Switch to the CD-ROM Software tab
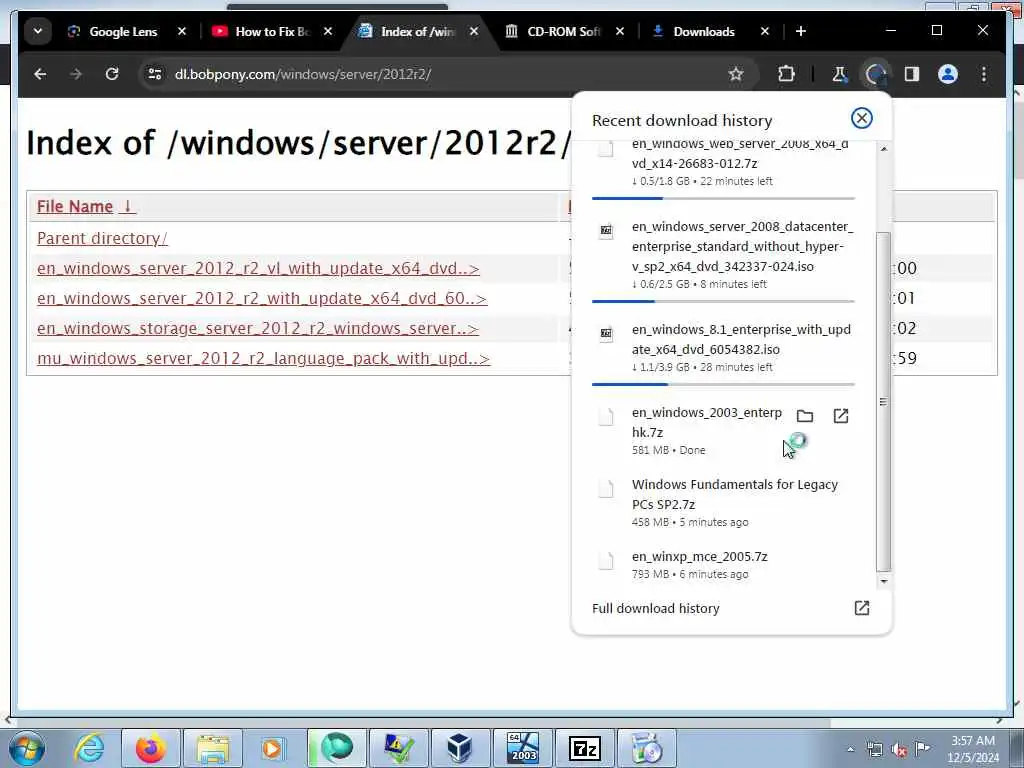 coord(553,31)
